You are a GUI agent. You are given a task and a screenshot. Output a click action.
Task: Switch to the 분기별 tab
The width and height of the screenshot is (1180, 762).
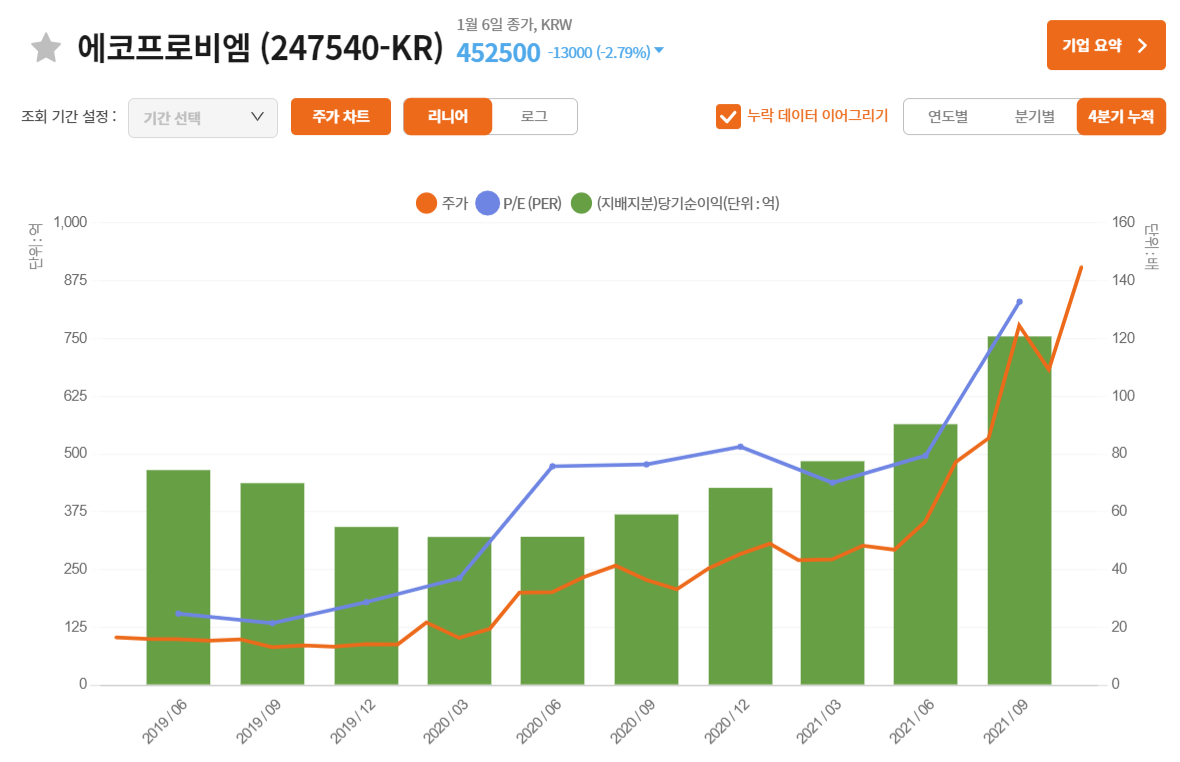click(1034, 117)
